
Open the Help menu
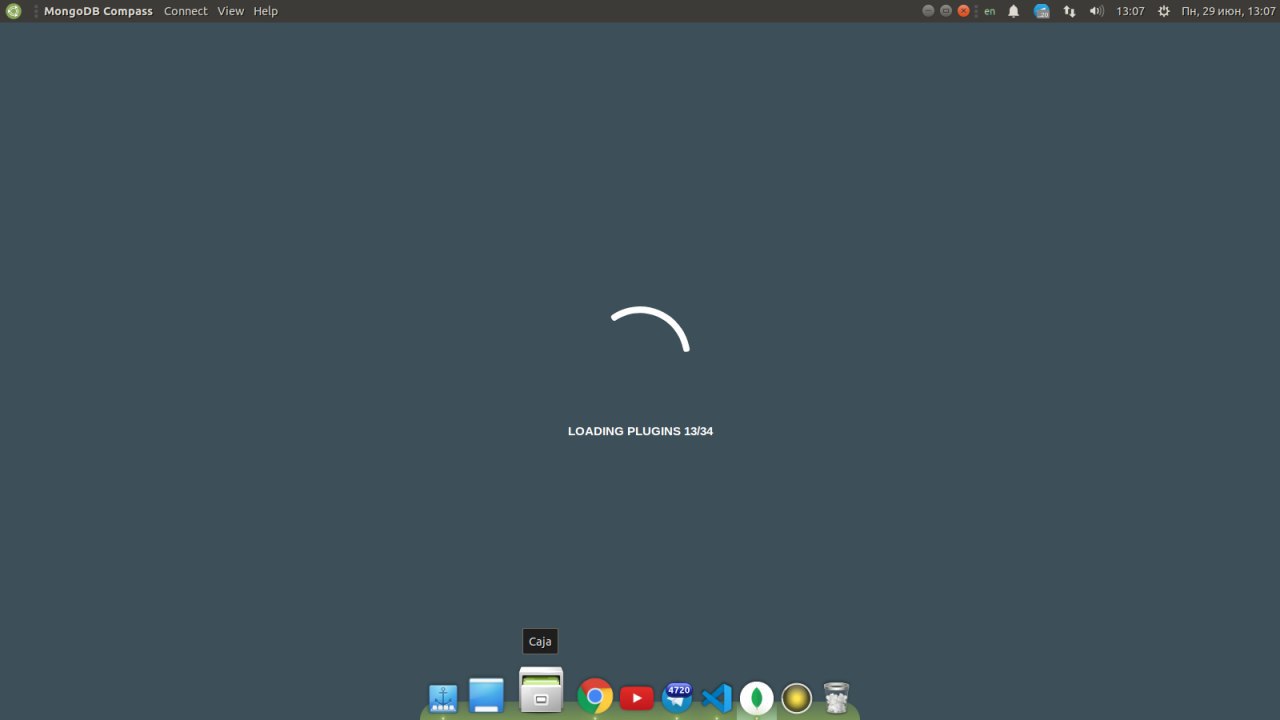pyautogui.click(x=265, y=11)
